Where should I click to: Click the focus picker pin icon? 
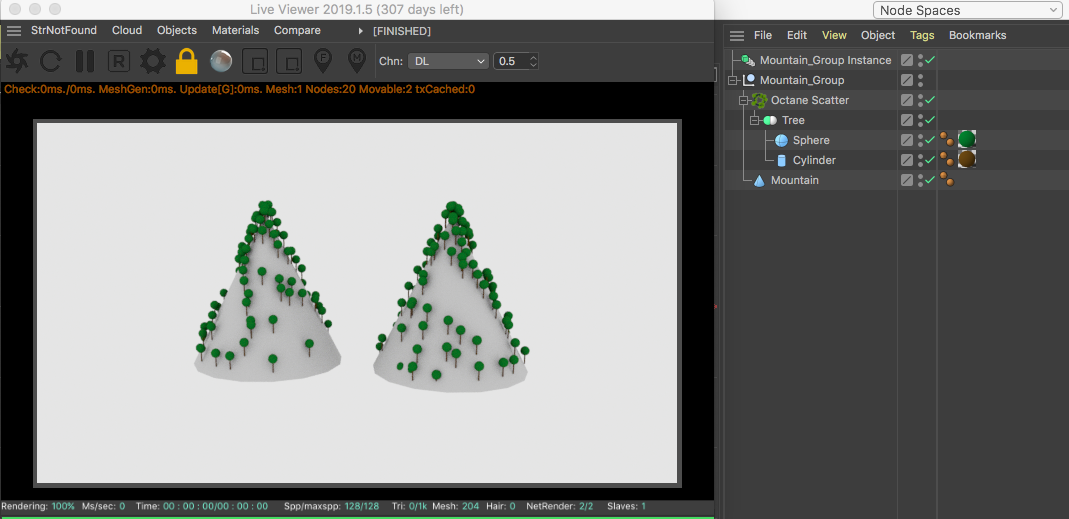(x=323, y=62)
